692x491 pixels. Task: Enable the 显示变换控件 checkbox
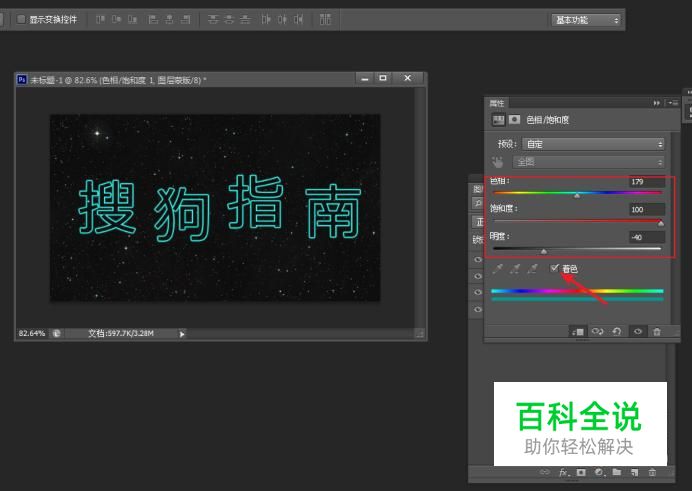pyautogui.click(x=20, y=19)
